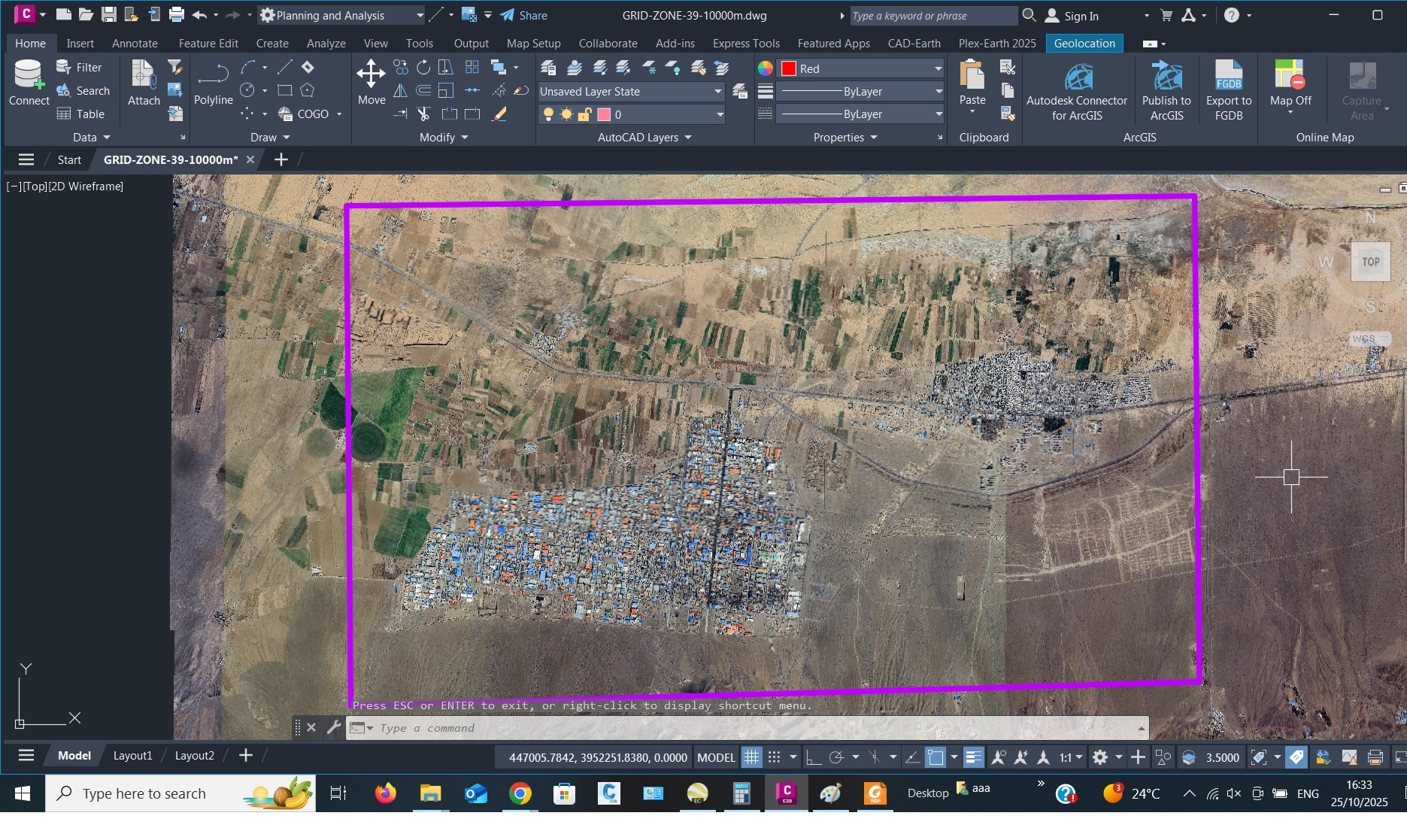Select the Polyline draw tool

point(213,83)
